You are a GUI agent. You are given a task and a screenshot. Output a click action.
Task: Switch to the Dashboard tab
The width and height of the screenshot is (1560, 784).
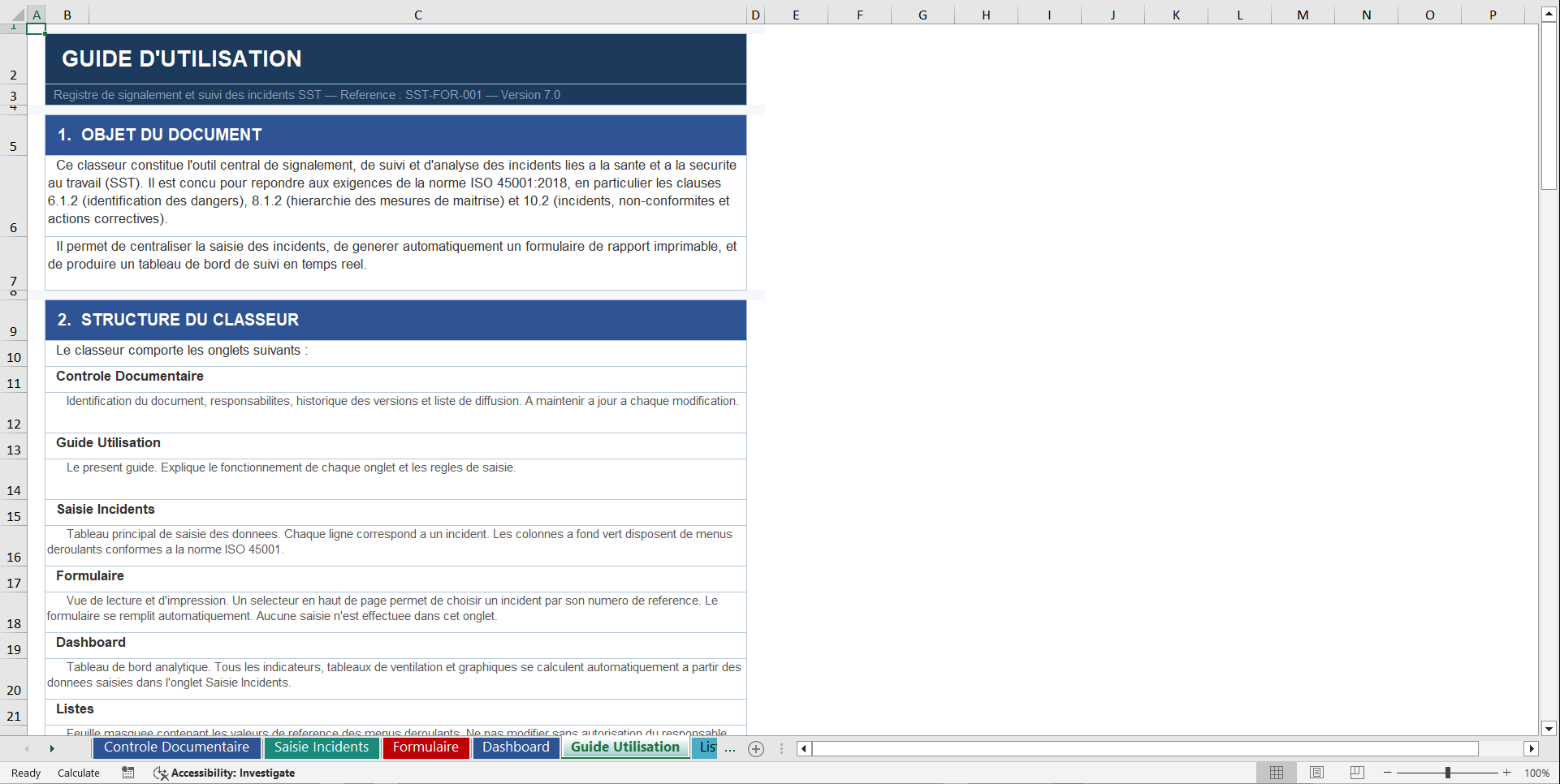tap(516, 747)
